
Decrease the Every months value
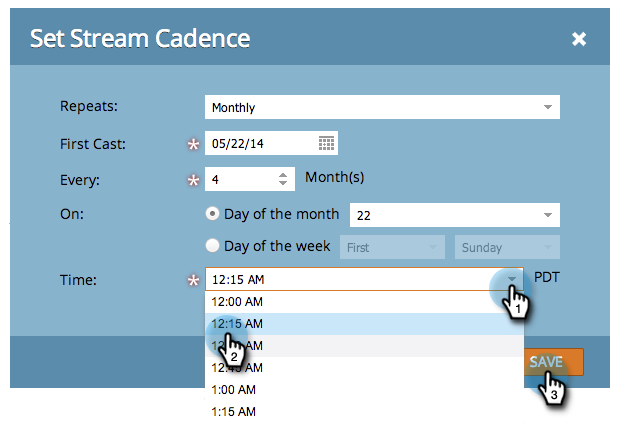tap(283, 185)
